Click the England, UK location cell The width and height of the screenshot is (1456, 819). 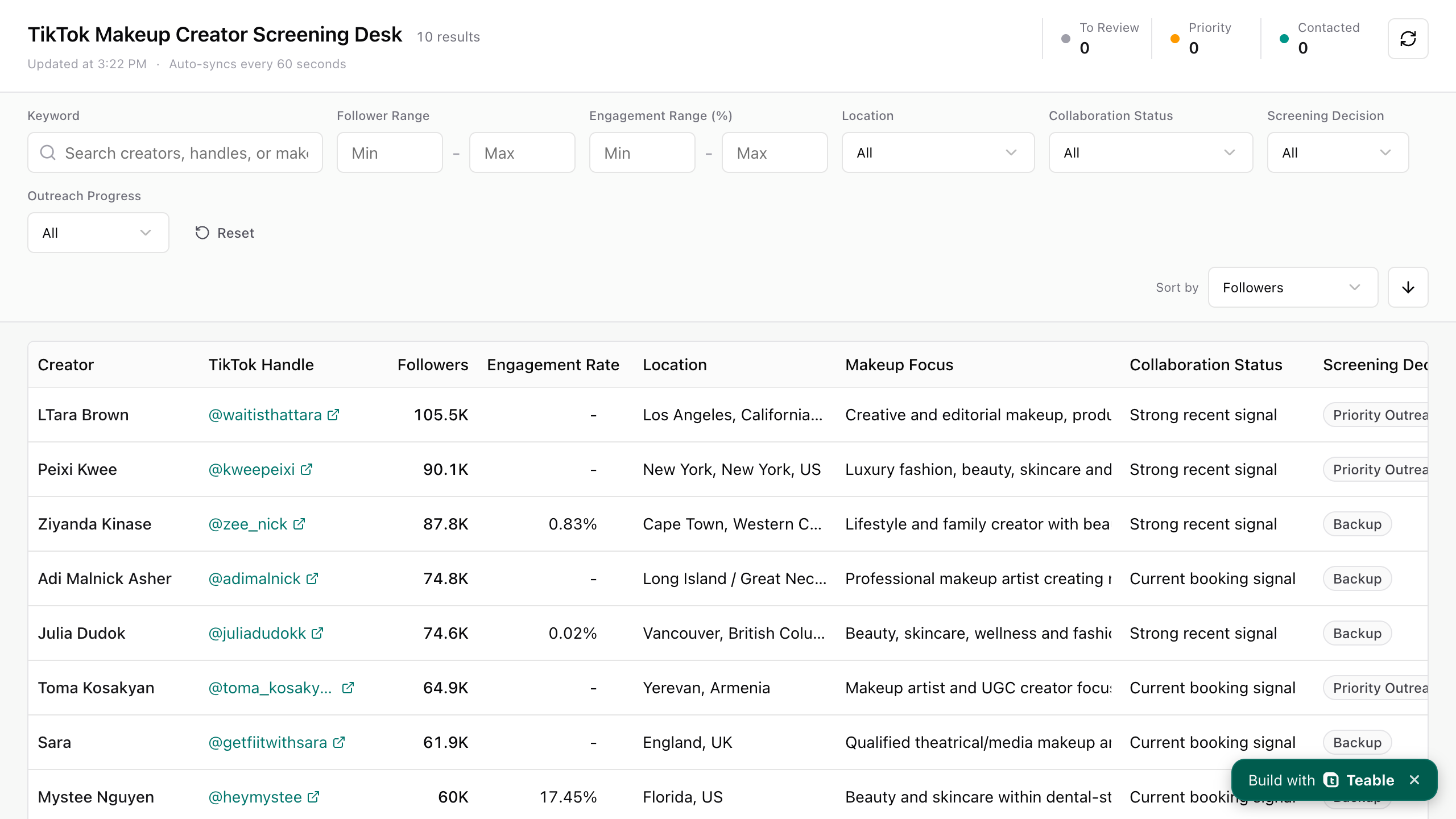pos(688,742)
